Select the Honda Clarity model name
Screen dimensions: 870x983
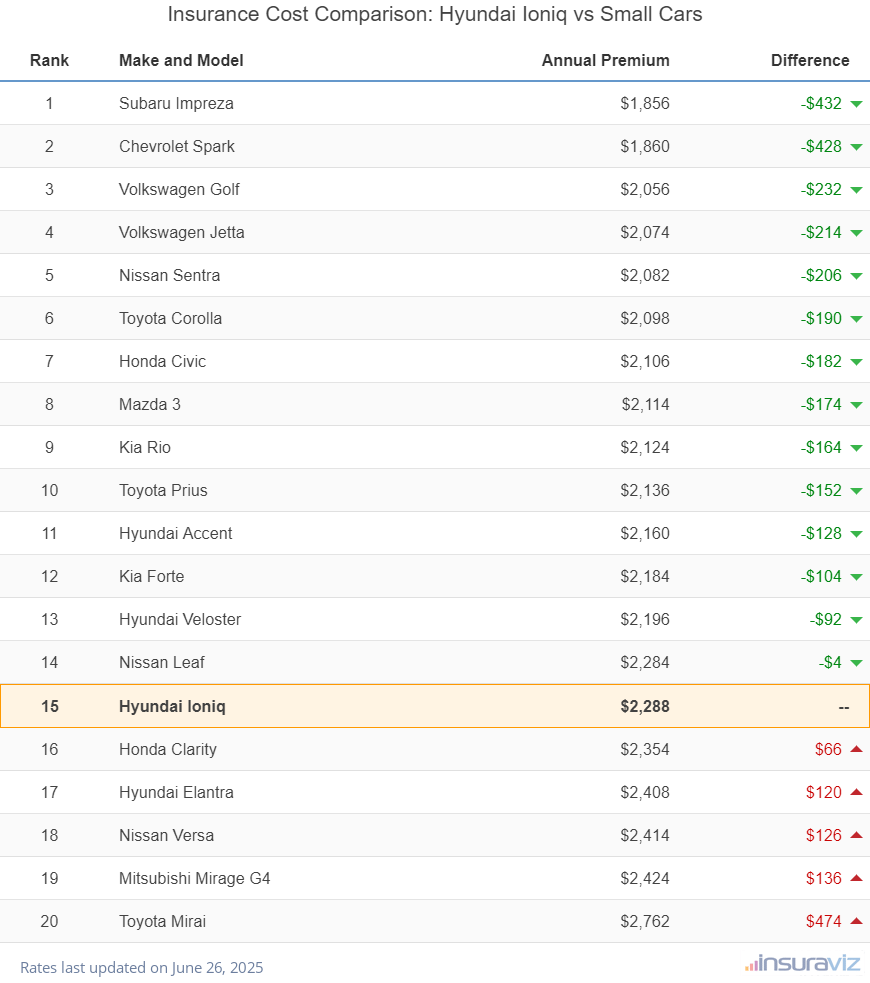point(168,749)
